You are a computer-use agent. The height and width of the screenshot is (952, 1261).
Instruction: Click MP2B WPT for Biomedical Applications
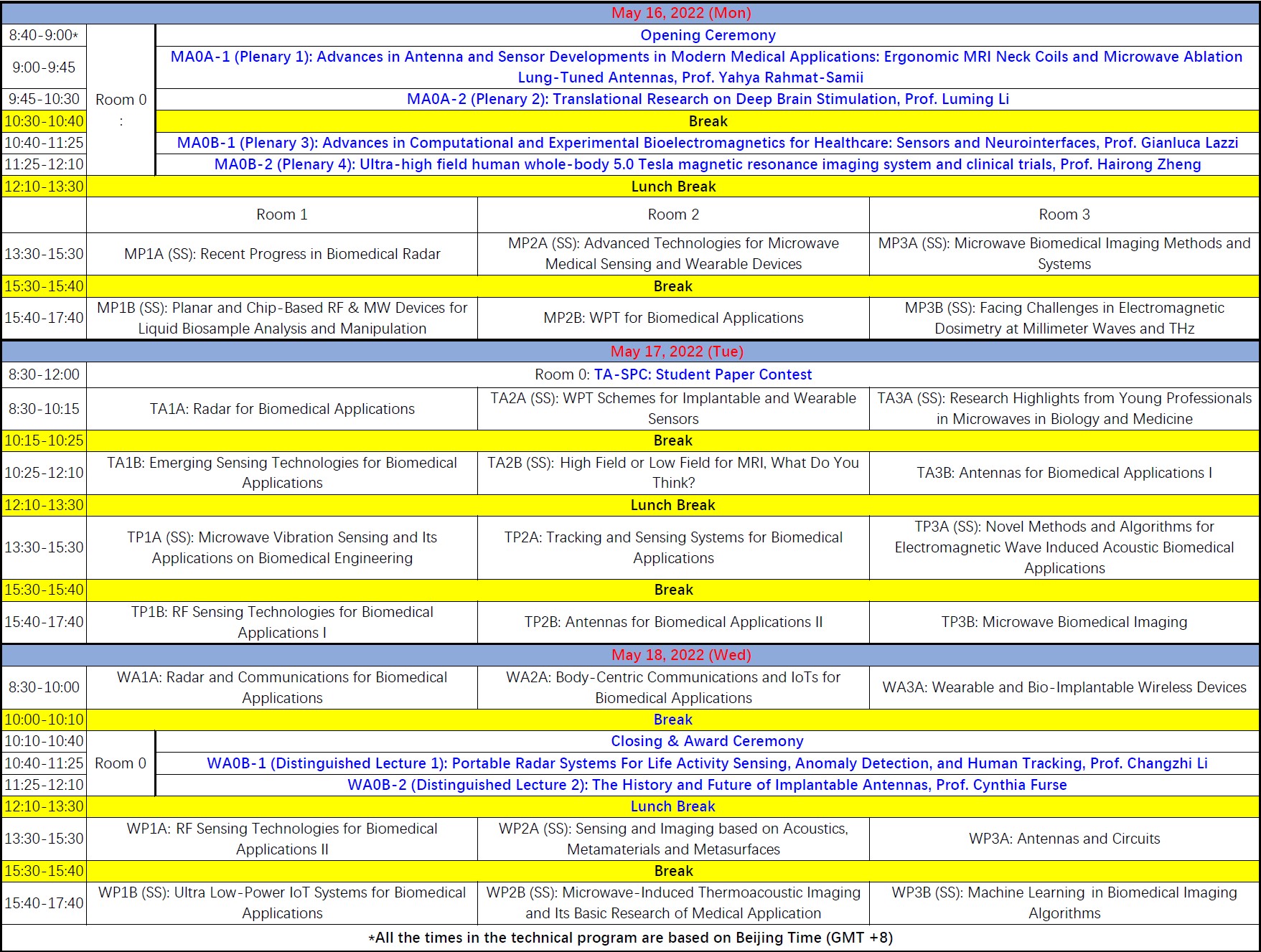[673, 318]
